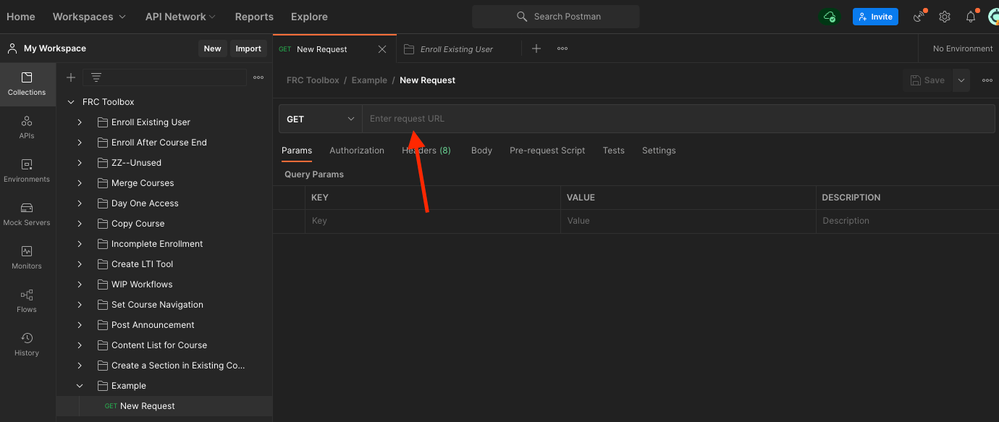
Task: Collapse the FRC Toolbox collection
Action: [x=71, y=102]
